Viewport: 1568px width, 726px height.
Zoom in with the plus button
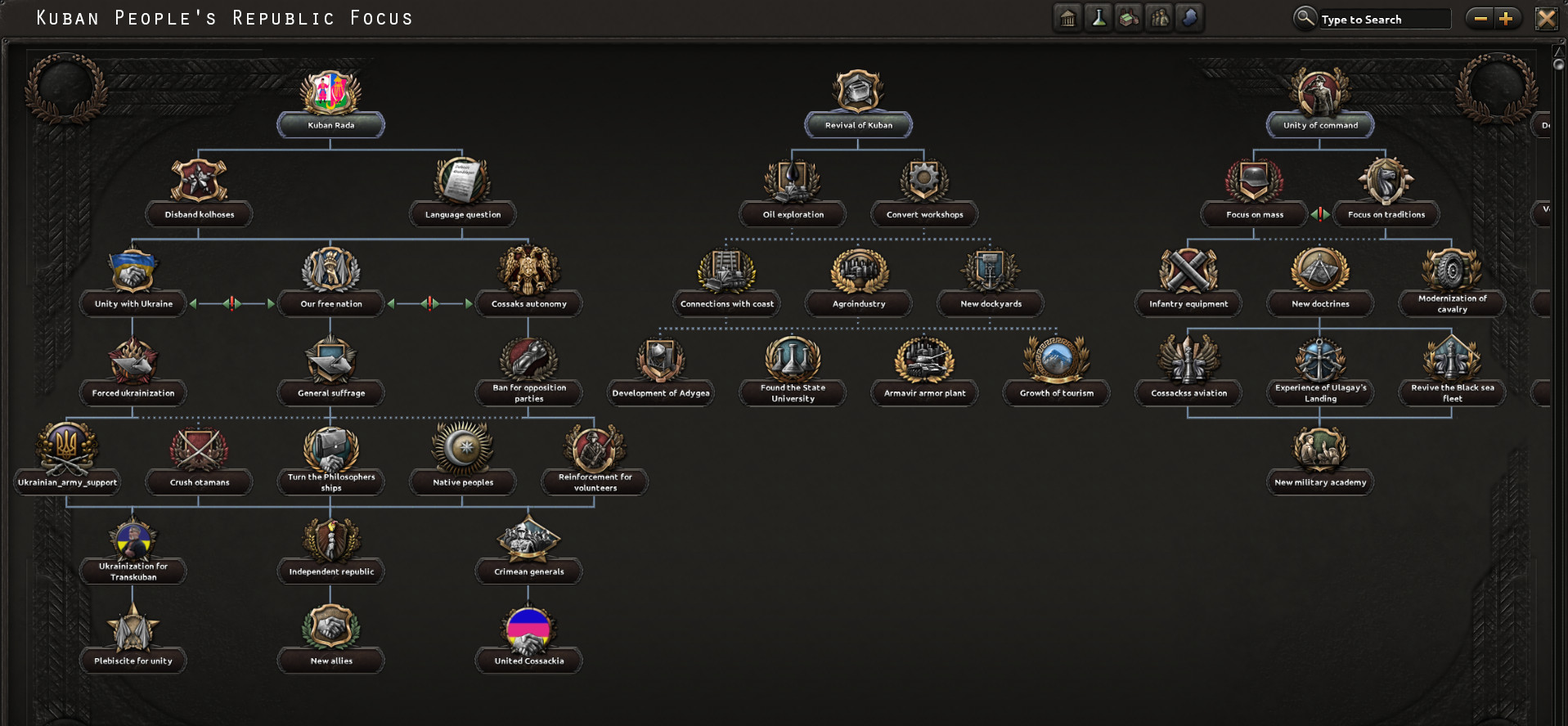(1506, 18)
